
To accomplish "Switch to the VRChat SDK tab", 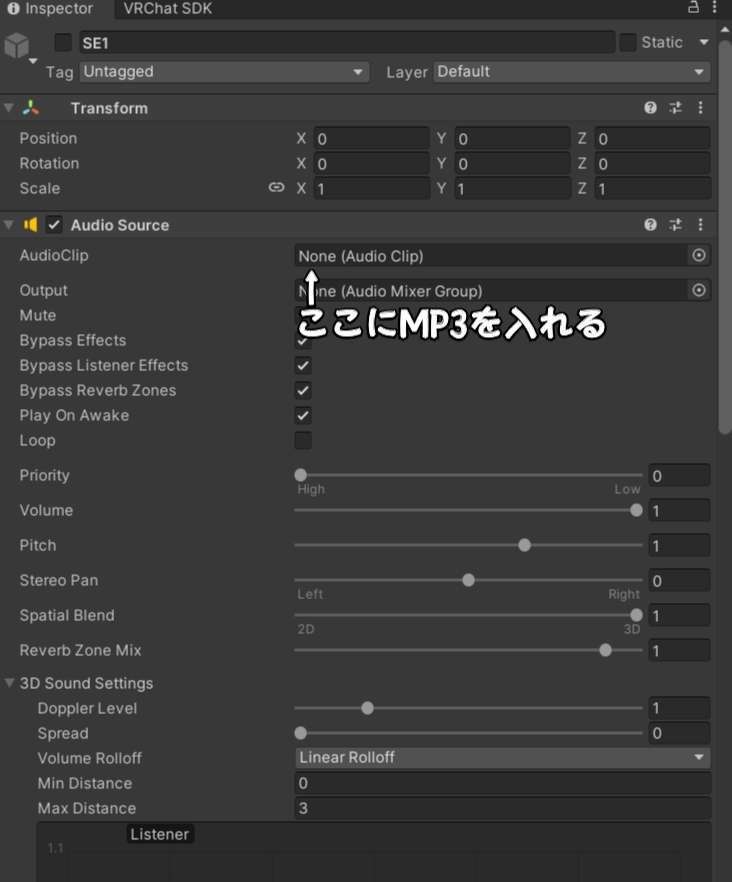I will [168, 8].
